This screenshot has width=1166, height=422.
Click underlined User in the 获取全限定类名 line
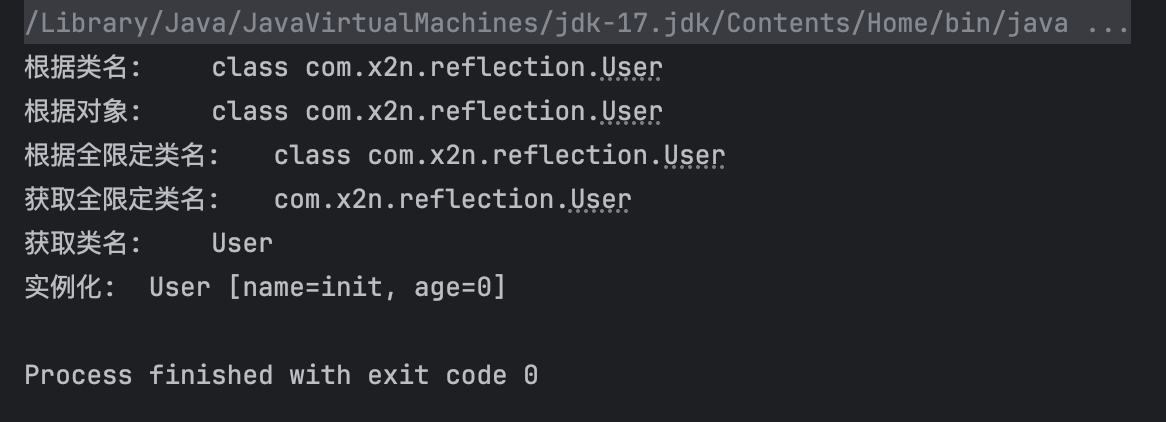click(600, 199)
